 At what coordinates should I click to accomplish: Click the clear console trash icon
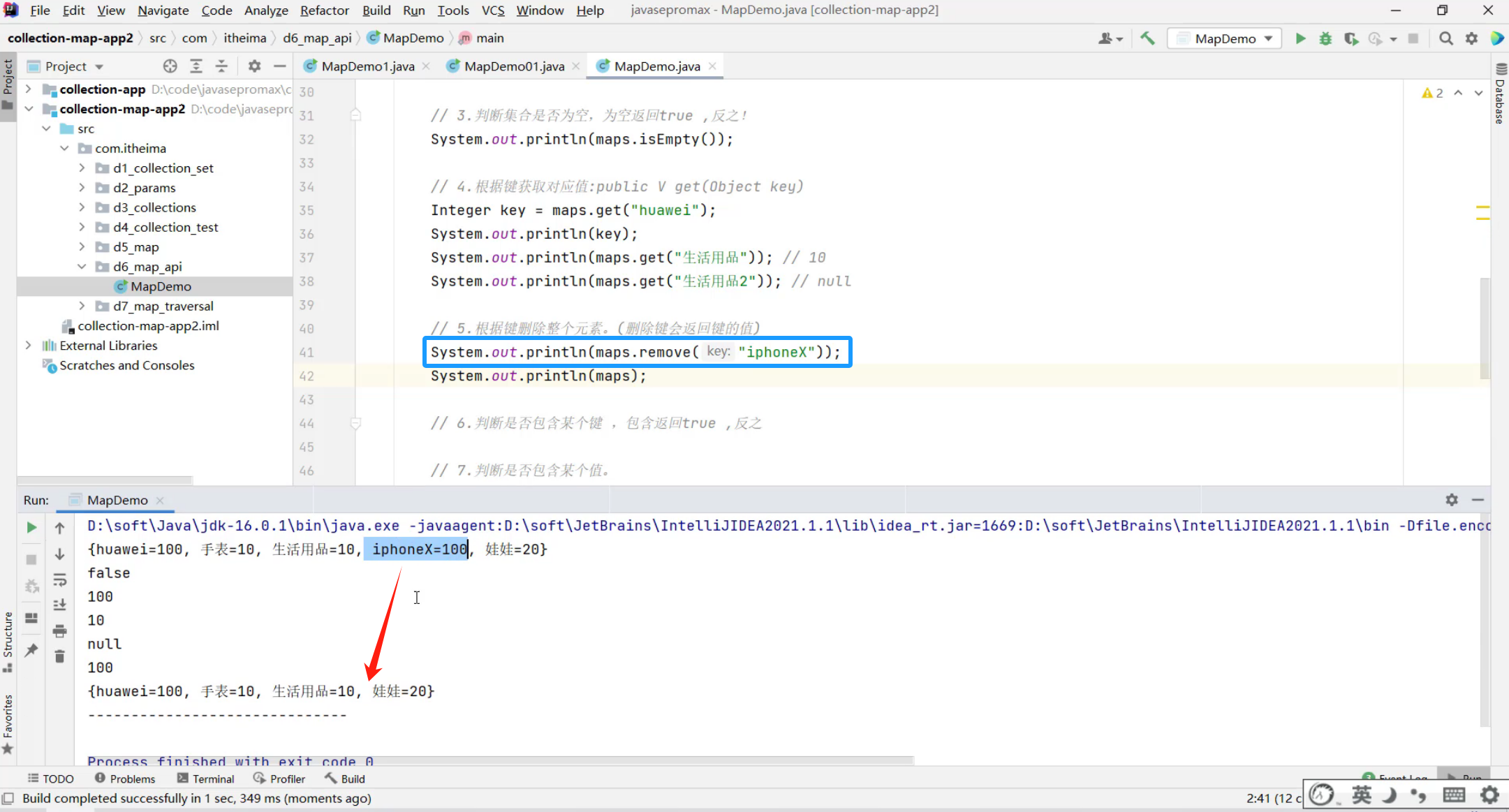click(x=60, y=656)
